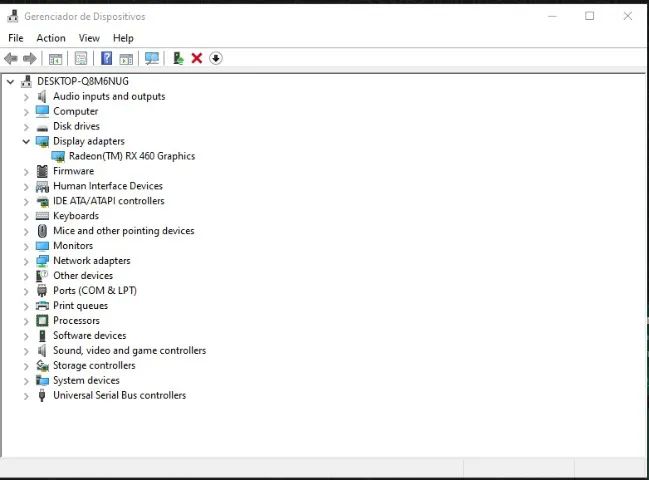
Task: Select the DESKTOP-Q8M6NUG label
Action: click(x=83, y=81)
